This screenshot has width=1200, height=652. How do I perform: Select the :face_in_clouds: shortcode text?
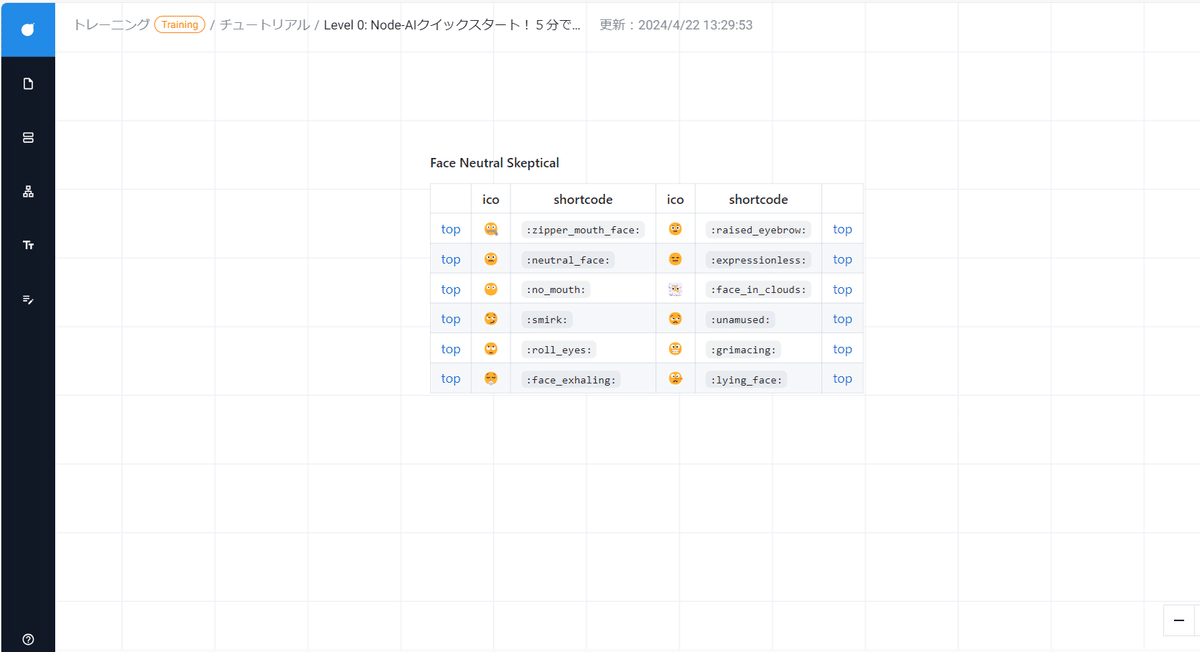tap(758, 290)
